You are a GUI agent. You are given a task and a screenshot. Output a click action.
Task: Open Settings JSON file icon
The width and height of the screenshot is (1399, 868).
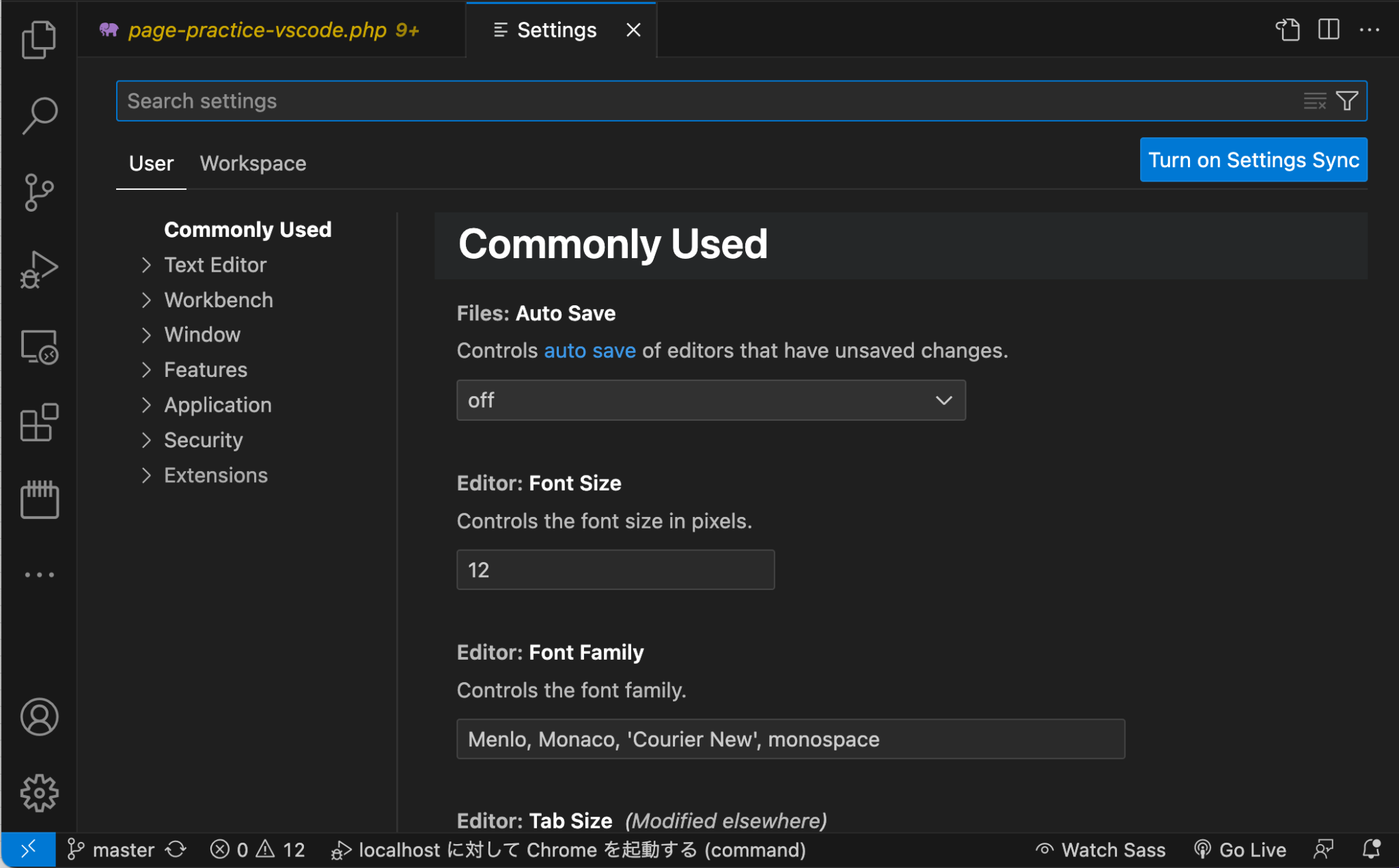pyautogui.click(x=1288, y=30)
